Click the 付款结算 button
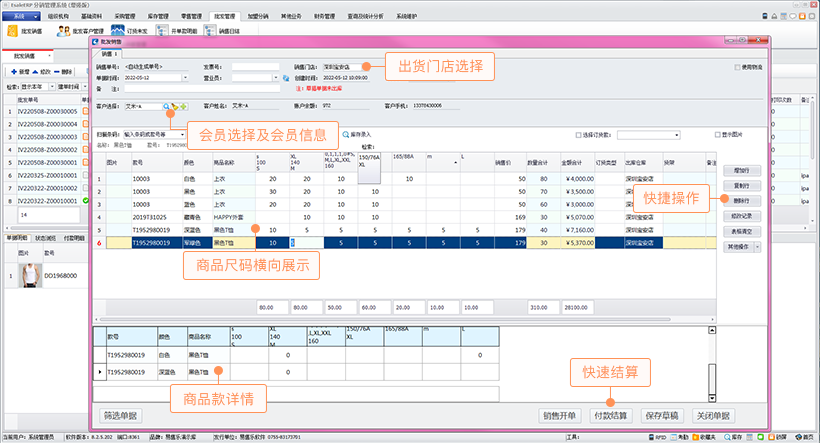The height and width of the screenshot is (443, 820). (x=610, y=415)
